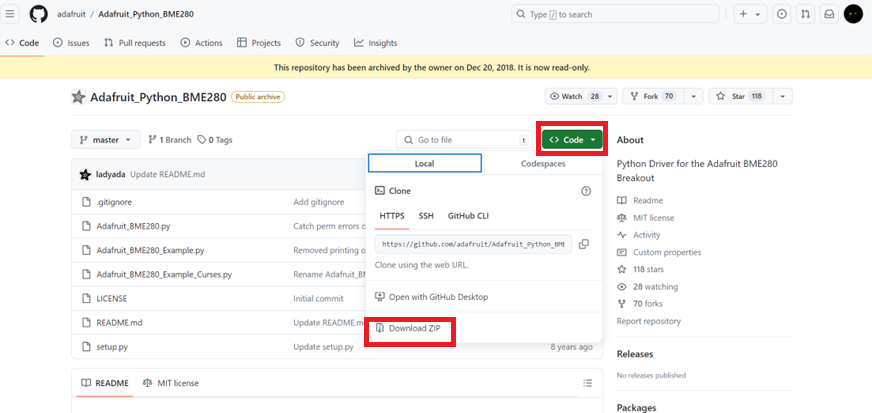This screenshot has width=872, height=413.
Task: Click the plus create-new button
Action: point(744,14)
